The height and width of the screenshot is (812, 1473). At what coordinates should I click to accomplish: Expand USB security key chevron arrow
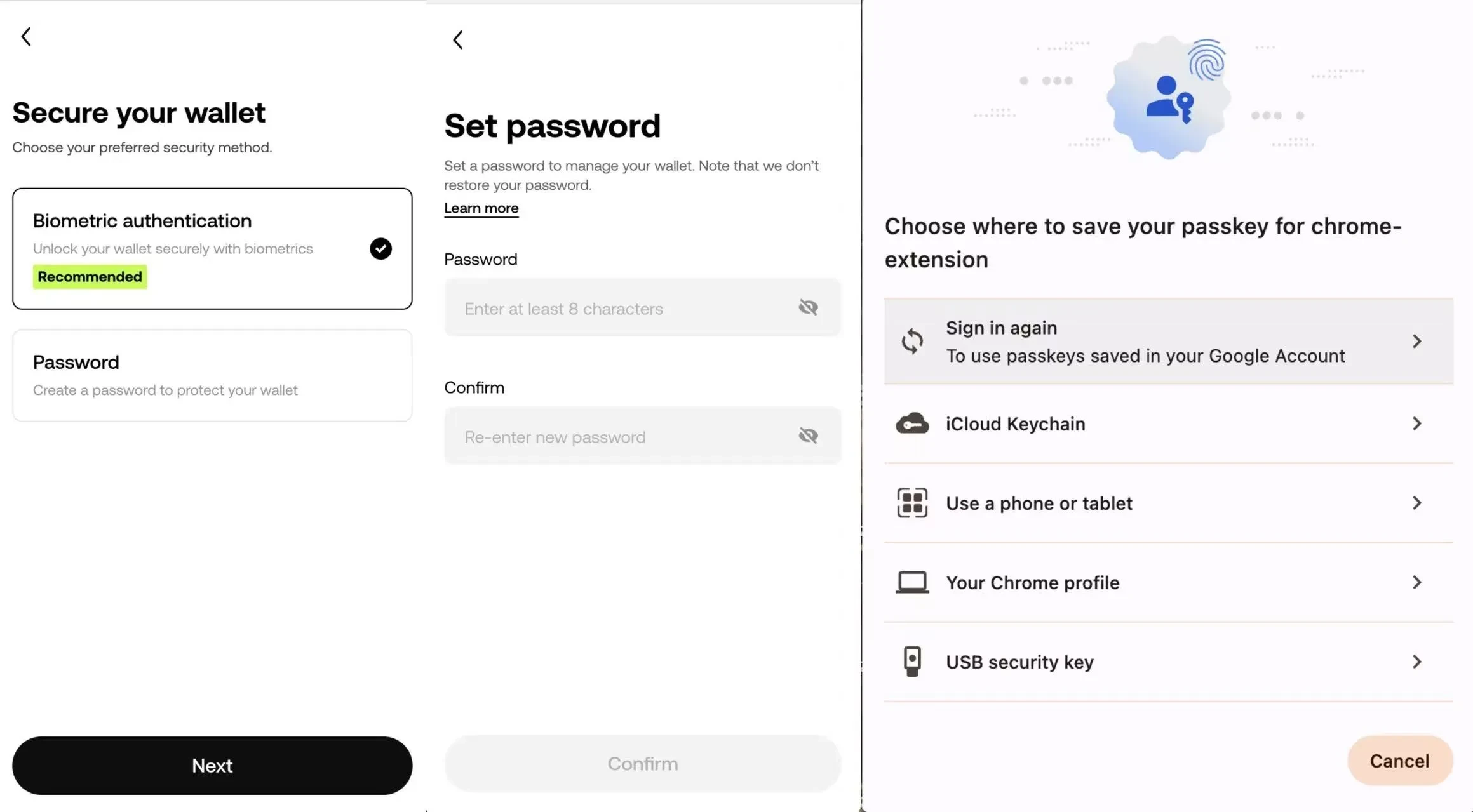[x=1416, y=662]
